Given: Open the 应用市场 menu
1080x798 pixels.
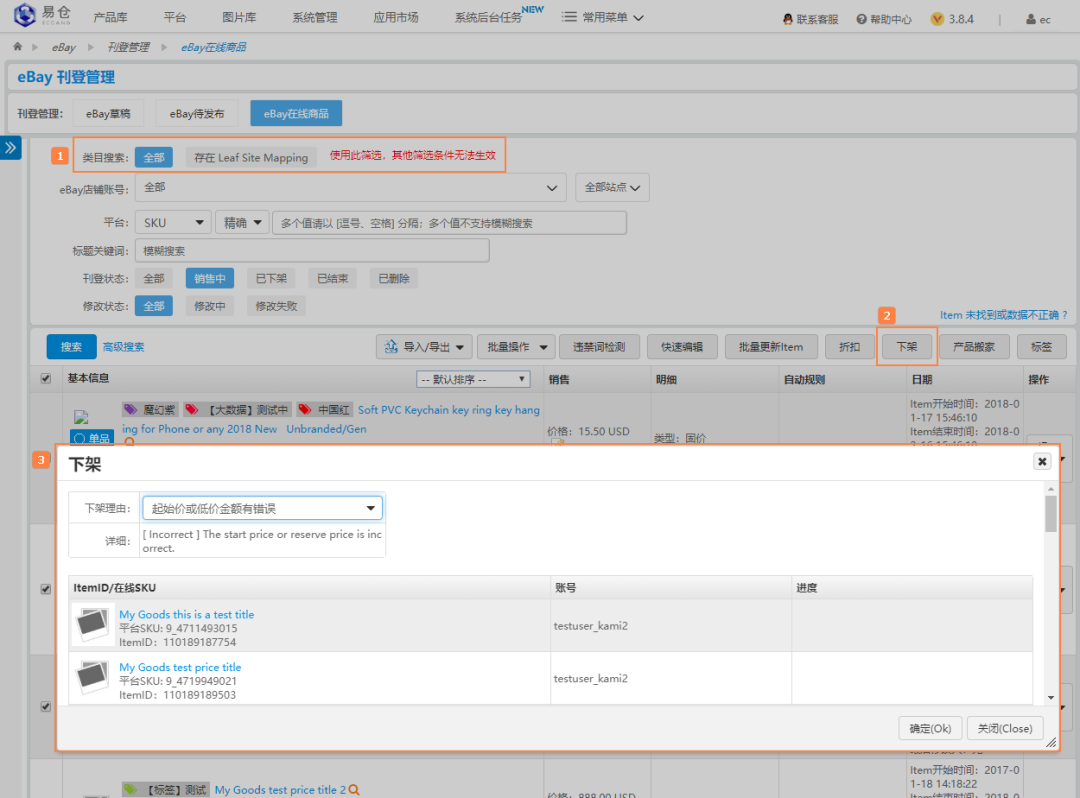Looking at the screenshot, I should tap(396, 17).
